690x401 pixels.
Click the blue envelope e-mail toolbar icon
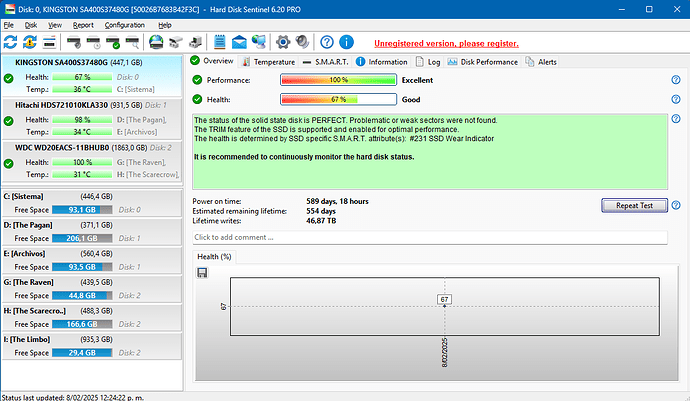tap(239, 42)
